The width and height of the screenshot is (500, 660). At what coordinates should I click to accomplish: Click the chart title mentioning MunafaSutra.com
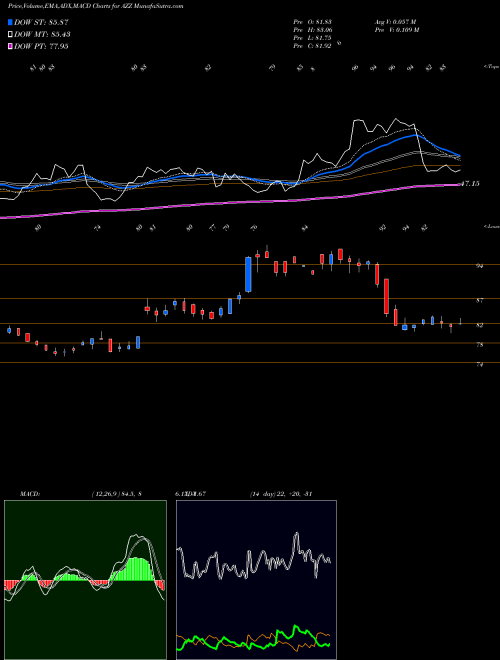(96, 7)
